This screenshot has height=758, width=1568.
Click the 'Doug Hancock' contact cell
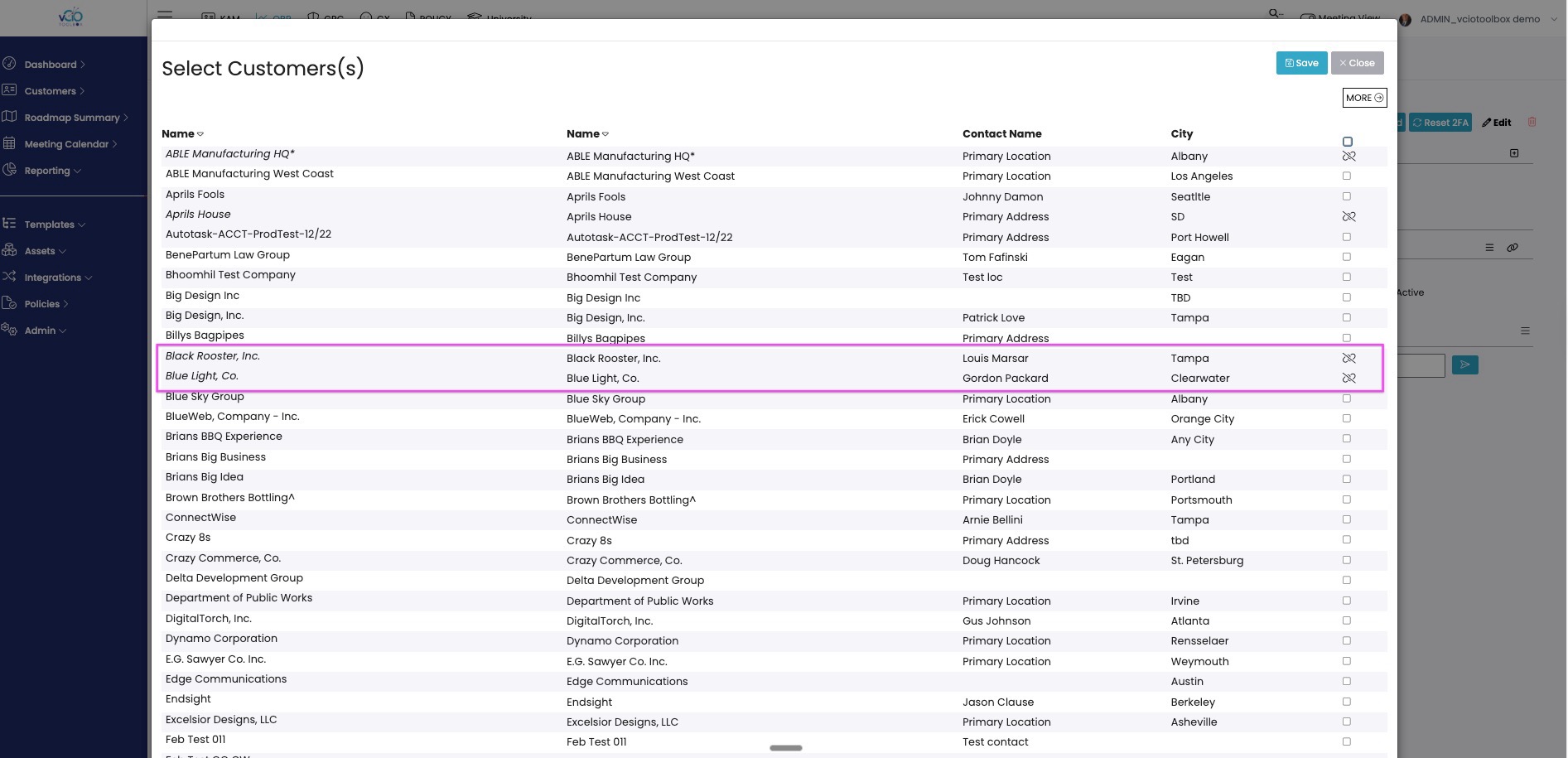[1001, 560]
